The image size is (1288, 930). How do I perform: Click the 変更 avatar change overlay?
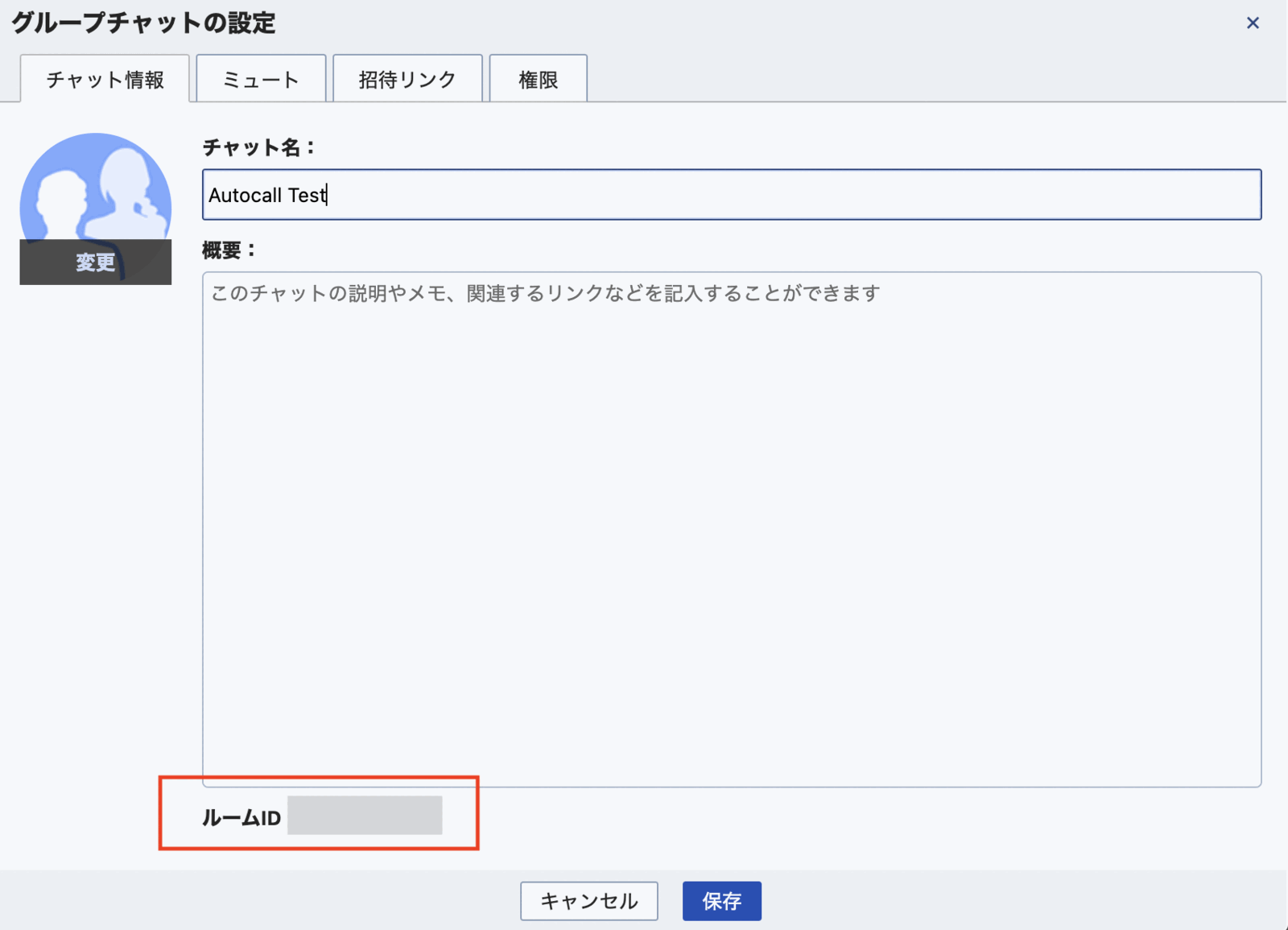click(96, 262)
